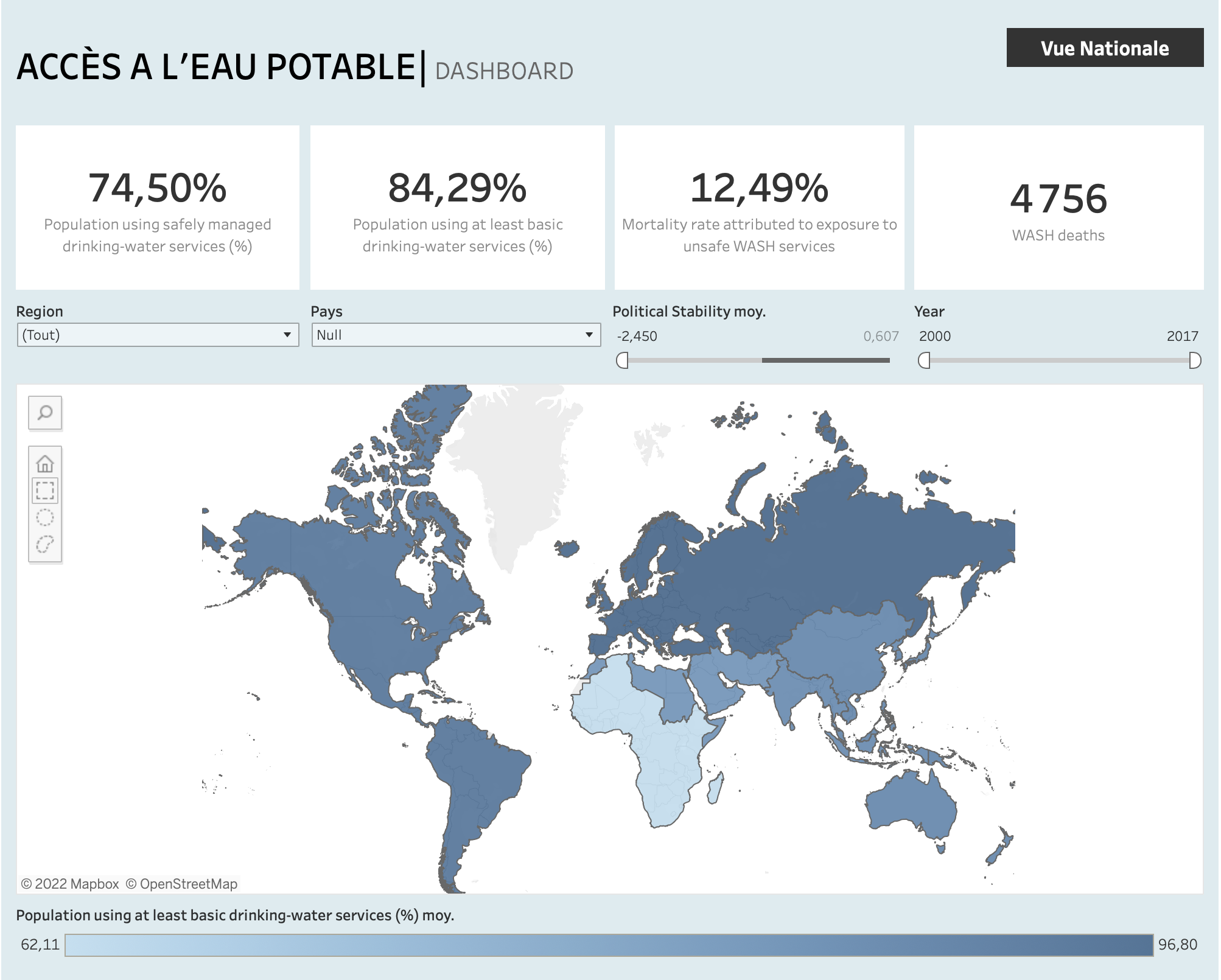Screen dimensions: 1221x980
Task: Select the 74,50% safely managed water card
Action: [x=158, y=208]
